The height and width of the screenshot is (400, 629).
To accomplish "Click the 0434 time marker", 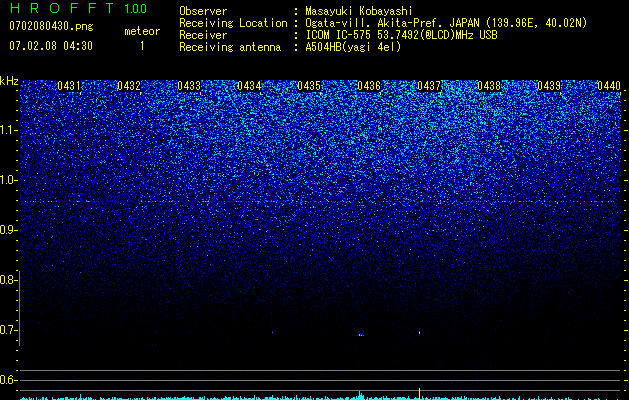I will coord(249,86).
